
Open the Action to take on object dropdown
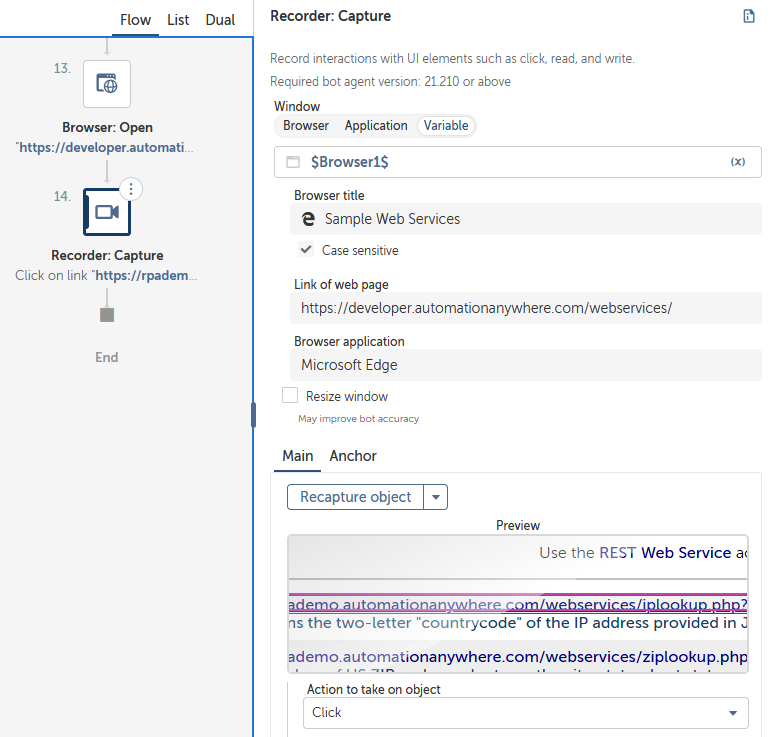pos(526,713)
